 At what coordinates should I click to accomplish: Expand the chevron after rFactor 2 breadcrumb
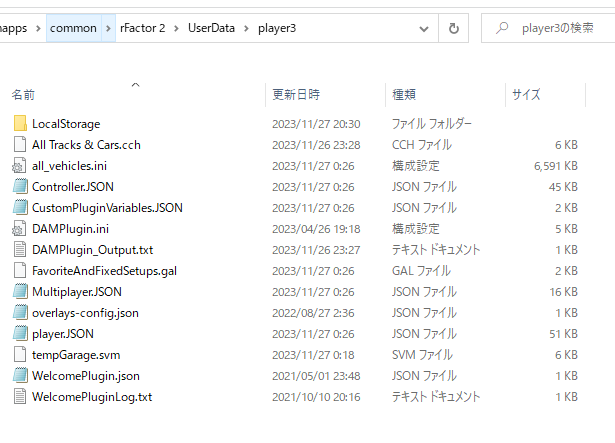[x=176, y=28]
